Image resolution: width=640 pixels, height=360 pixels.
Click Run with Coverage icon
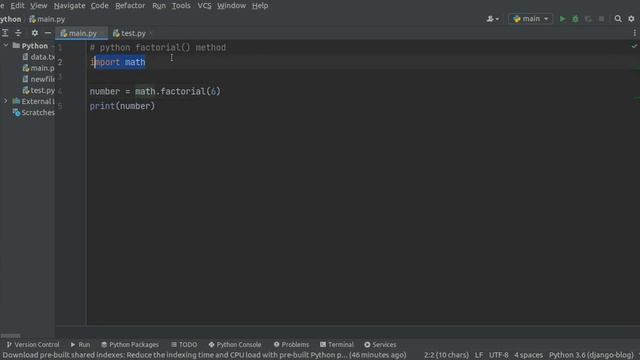(588, 19)
